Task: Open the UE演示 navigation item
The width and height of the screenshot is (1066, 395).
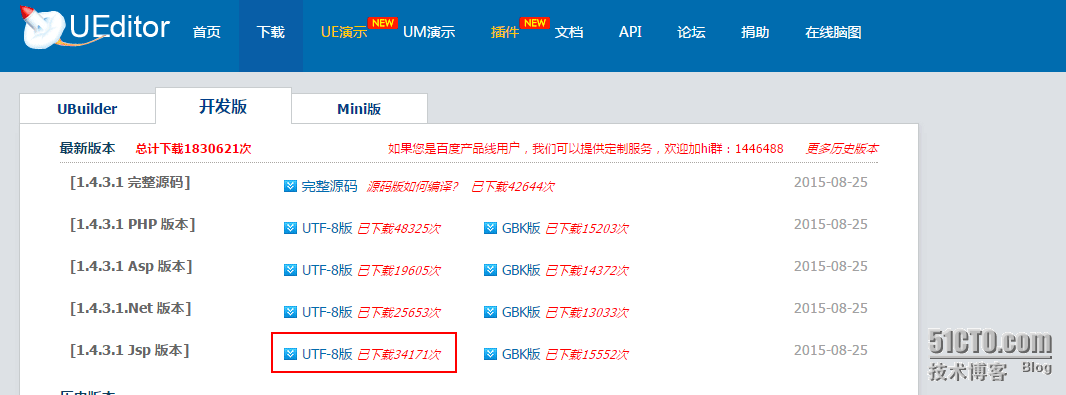Action: tap(344, 33)
